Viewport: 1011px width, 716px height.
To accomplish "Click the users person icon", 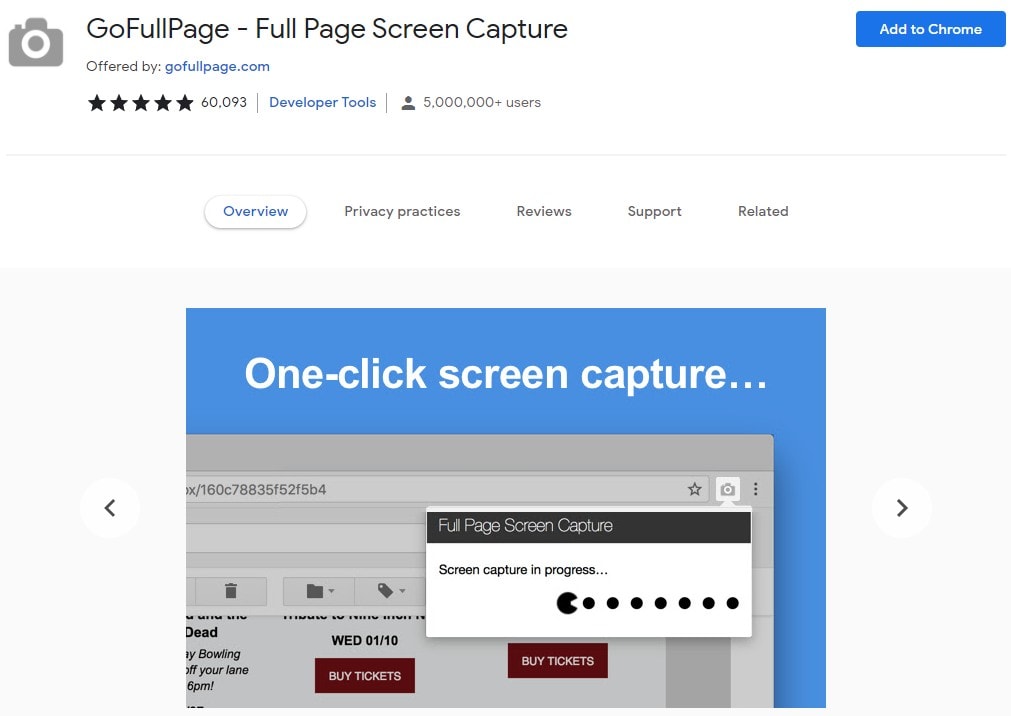I will tap(407, 103).
